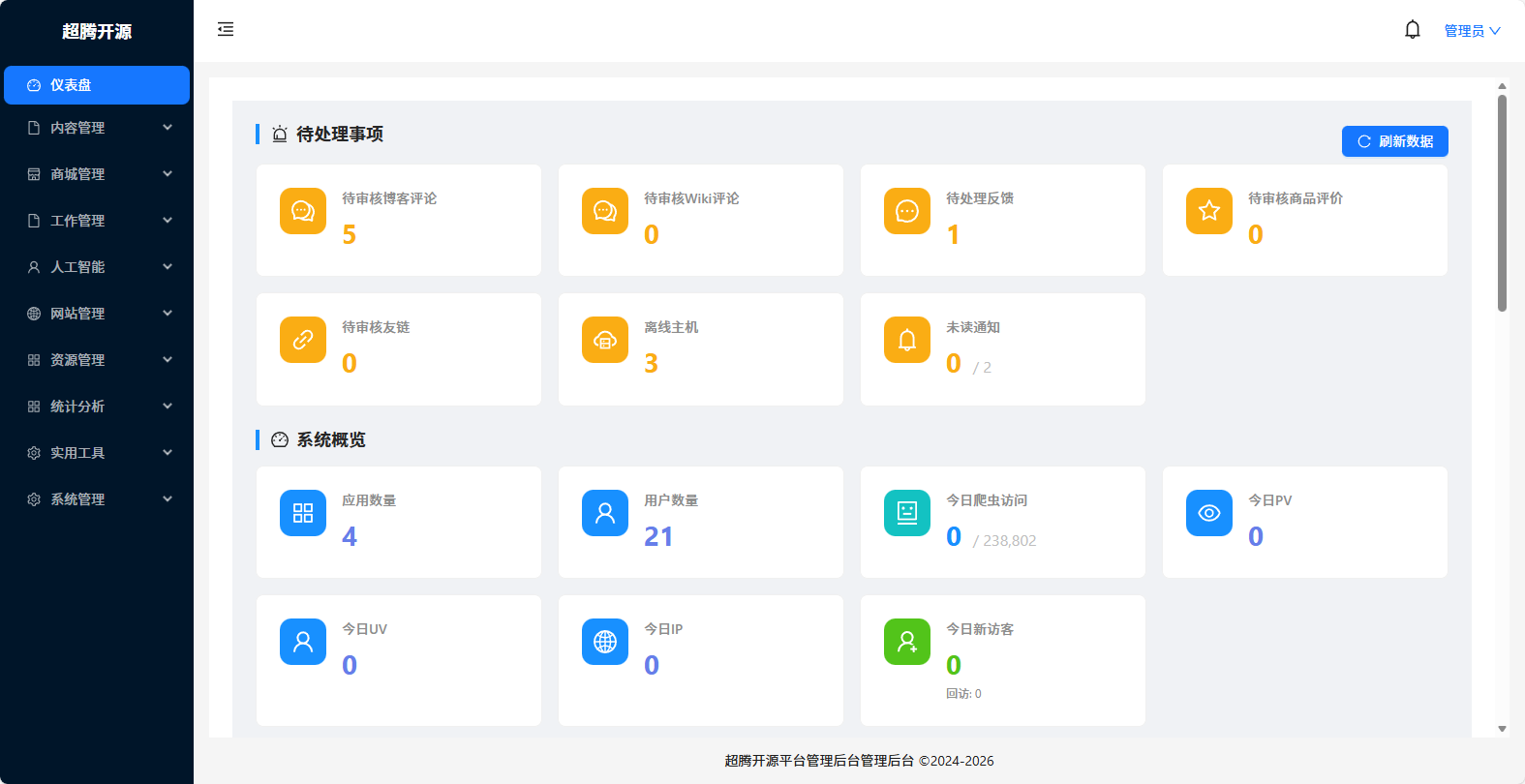
Task: Click the pending product reviews star icon
Action: (x=1209, y=211)
